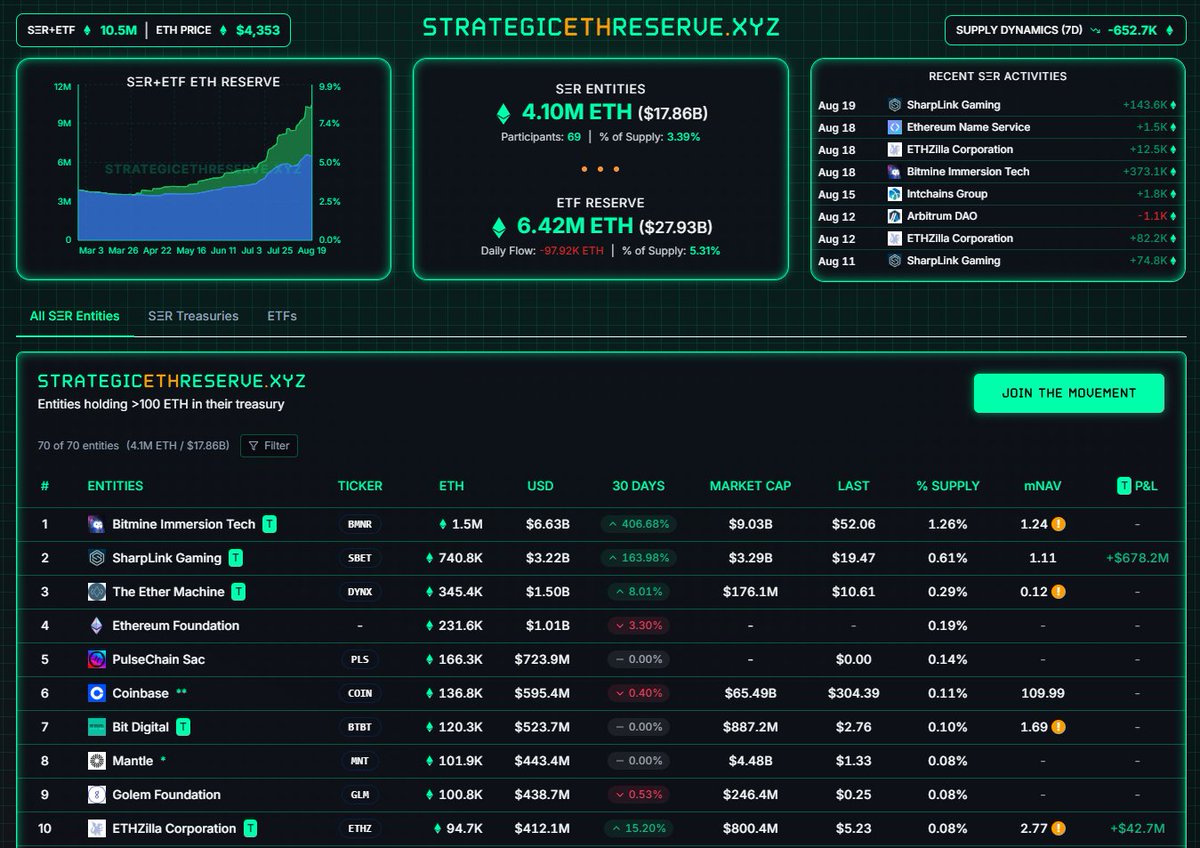Click the warning icon next to mNAV 2.77
The width and height of the screenshot is (1200, 848).
tap(1058, 828)
